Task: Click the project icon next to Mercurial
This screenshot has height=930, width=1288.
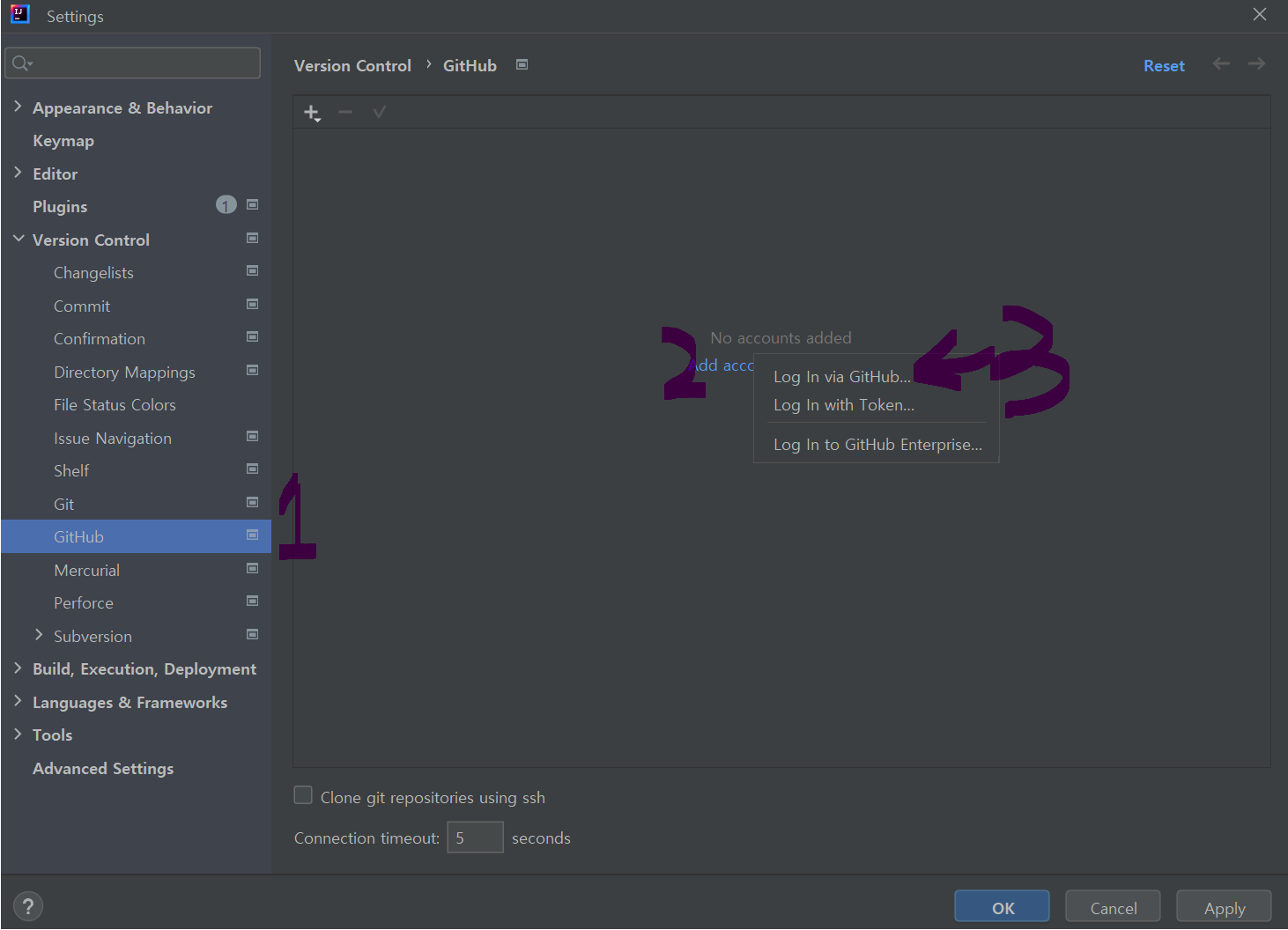Action: click(x=253, y=568)
